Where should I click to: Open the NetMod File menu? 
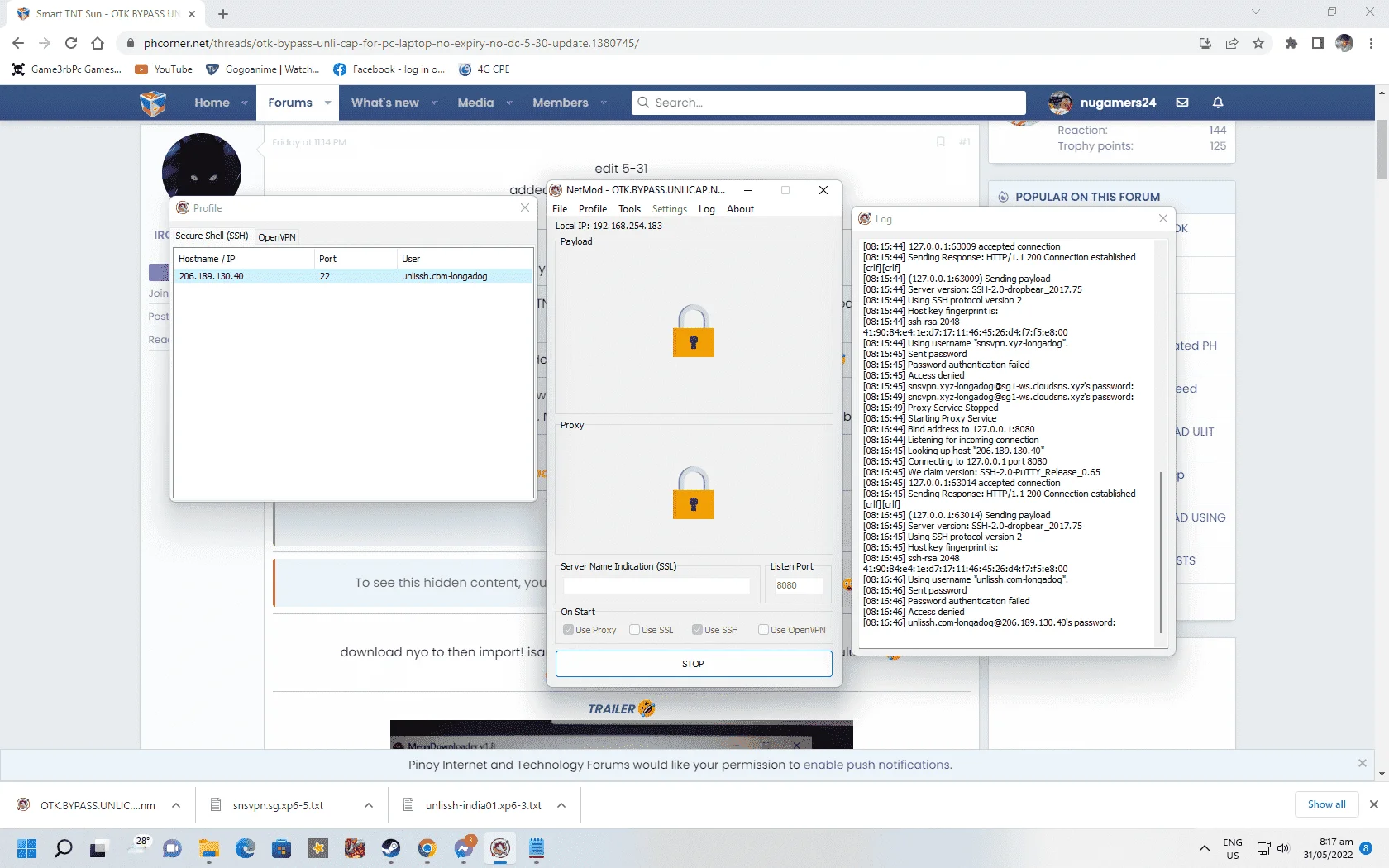pyautogui.click(x=560, y=209)
